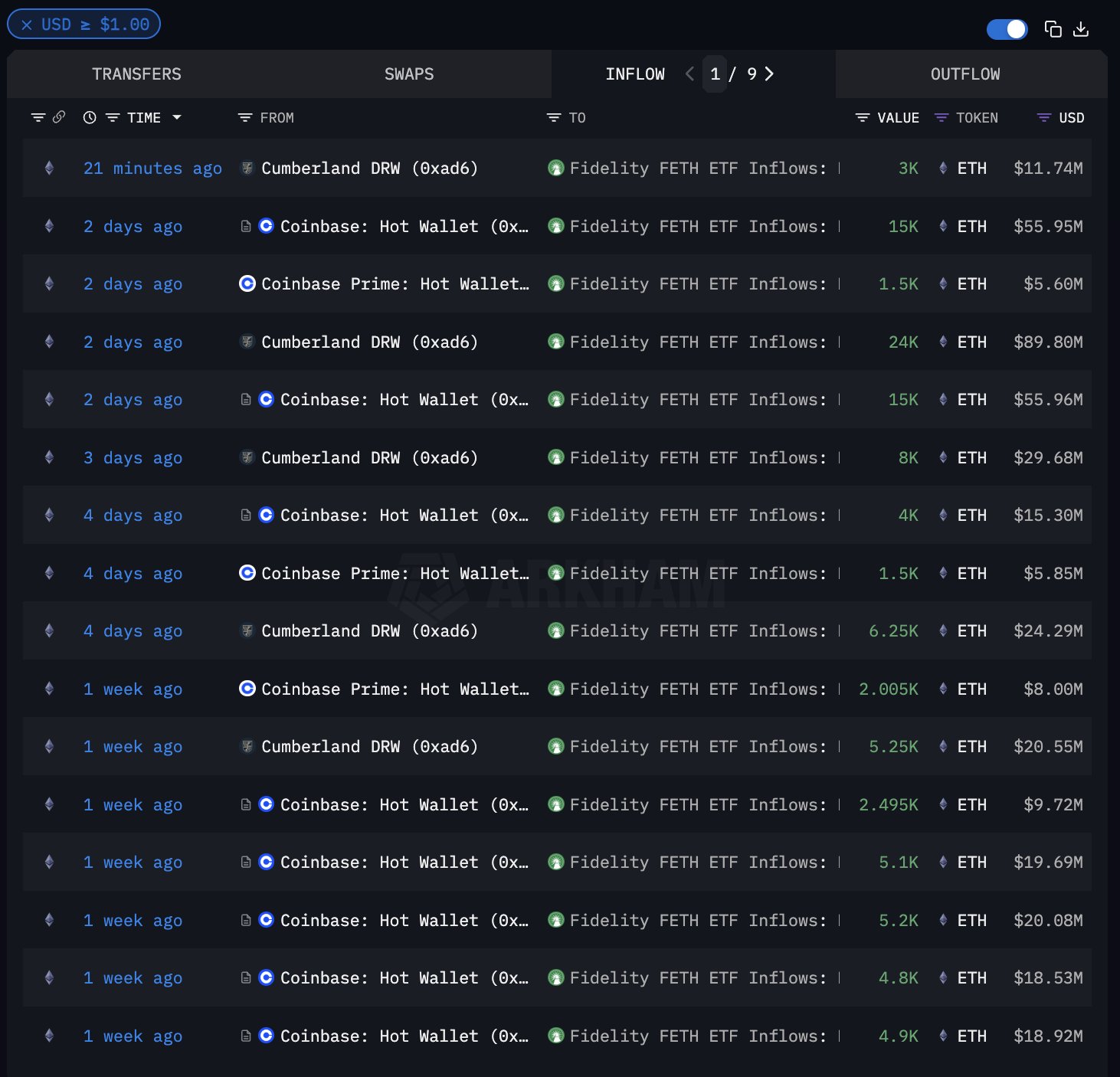Open Coinbase Prime sender on $5.60M row
Image resolution: width=1120 pixels, height=1077 pixels.
(395, 284)
